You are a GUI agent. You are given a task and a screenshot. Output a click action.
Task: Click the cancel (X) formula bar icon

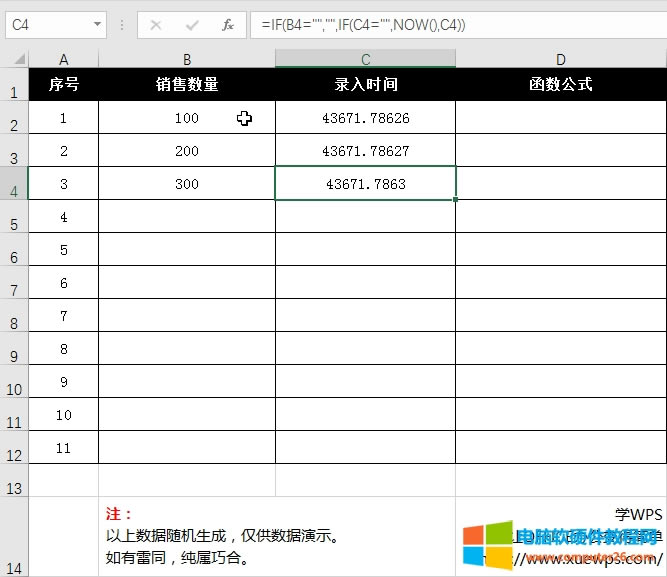click(156, 24)
